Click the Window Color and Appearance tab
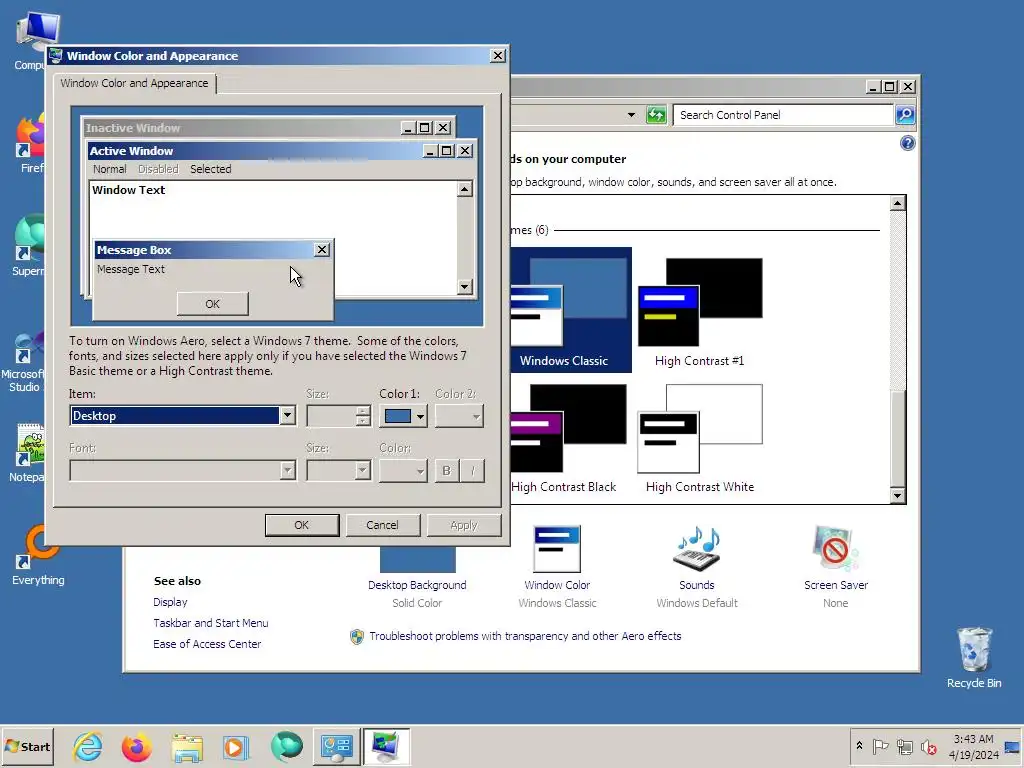 tap(135, 83)
